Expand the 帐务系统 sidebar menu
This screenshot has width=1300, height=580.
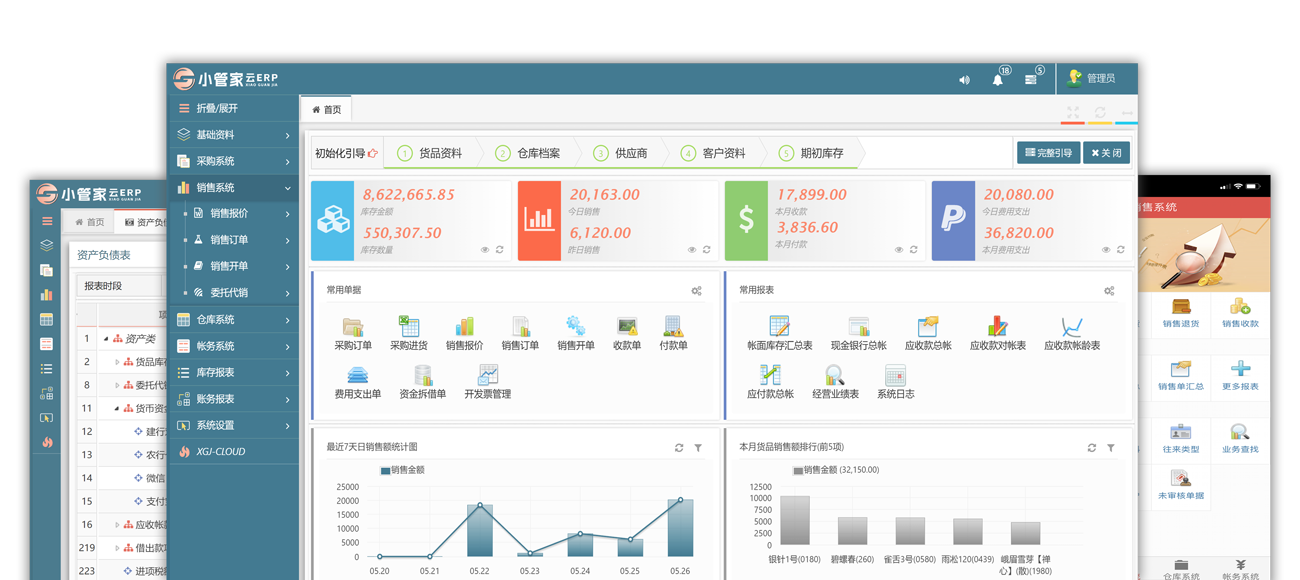(x=233, y=346)
